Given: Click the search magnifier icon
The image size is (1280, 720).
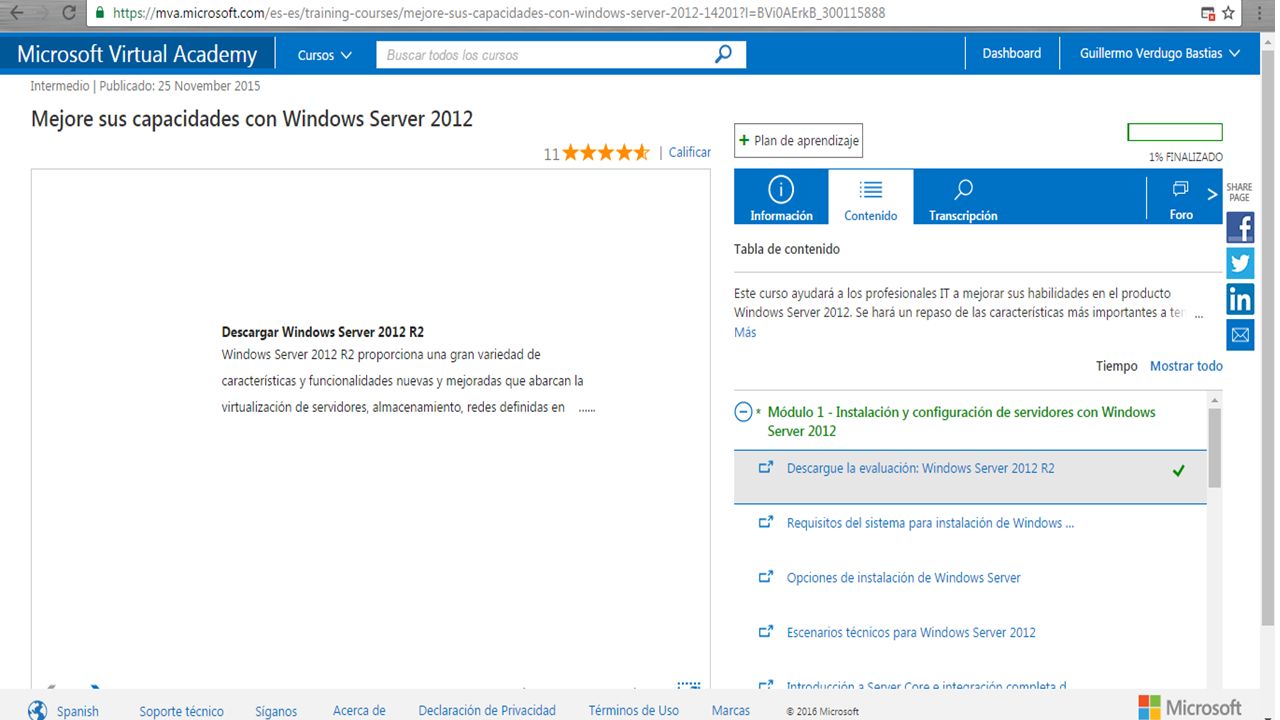Looking at the screenshot, I should click(x=723, y=54).
